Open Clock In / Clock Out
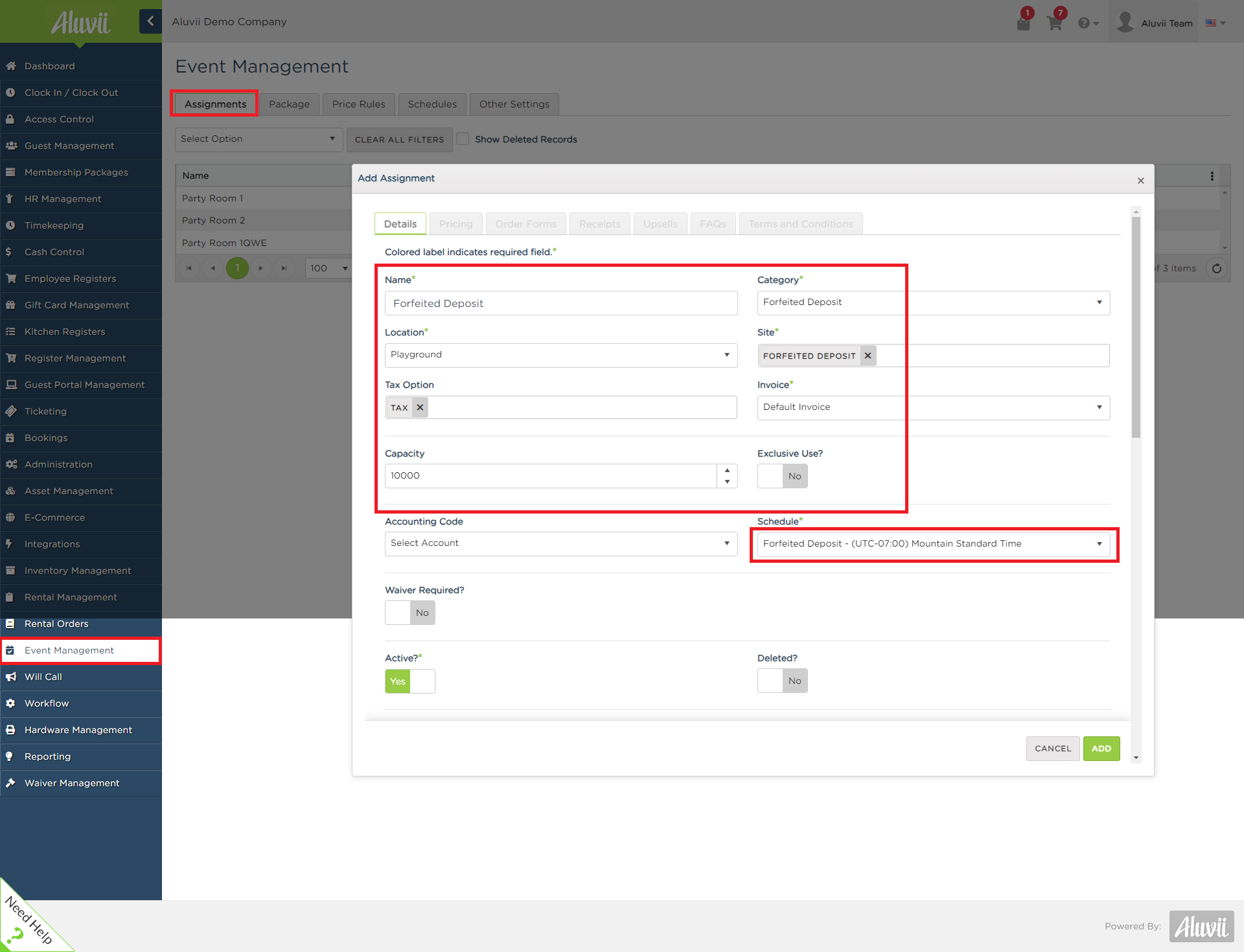The height and width of the screenshot is (952, 1244). [x=81, y=93]
